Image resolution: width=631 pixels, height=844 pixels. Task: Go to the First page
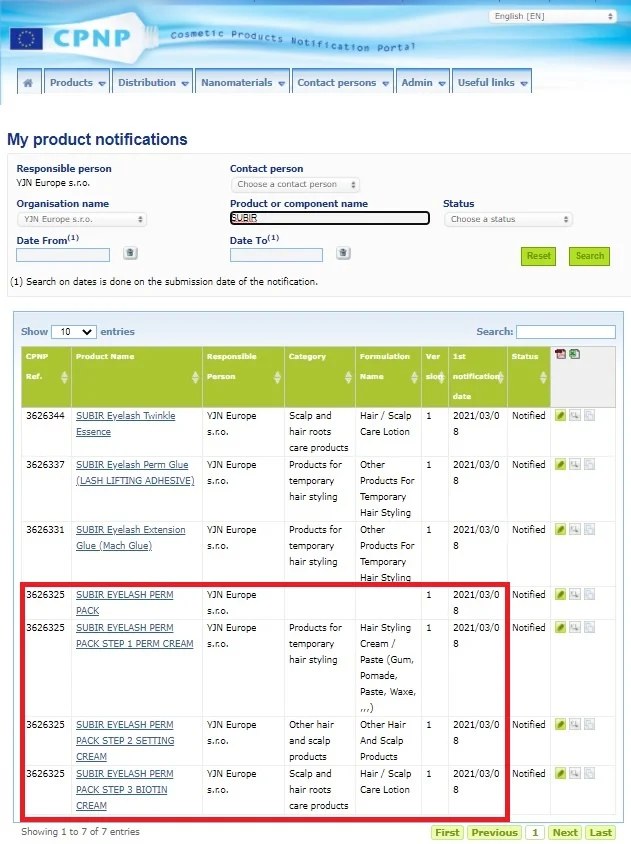pyautogui.click(x=447, y=832)
